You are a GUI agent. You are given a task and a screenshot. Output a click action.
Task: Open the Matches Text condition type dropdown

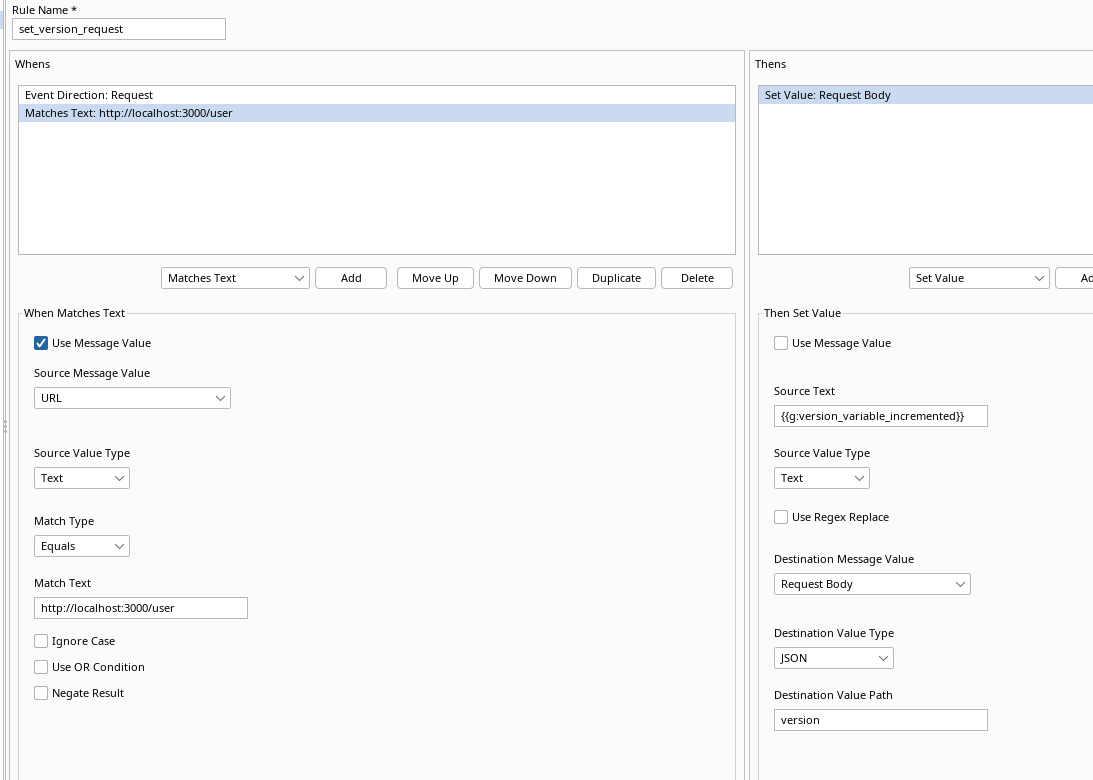tap(234, 278)
